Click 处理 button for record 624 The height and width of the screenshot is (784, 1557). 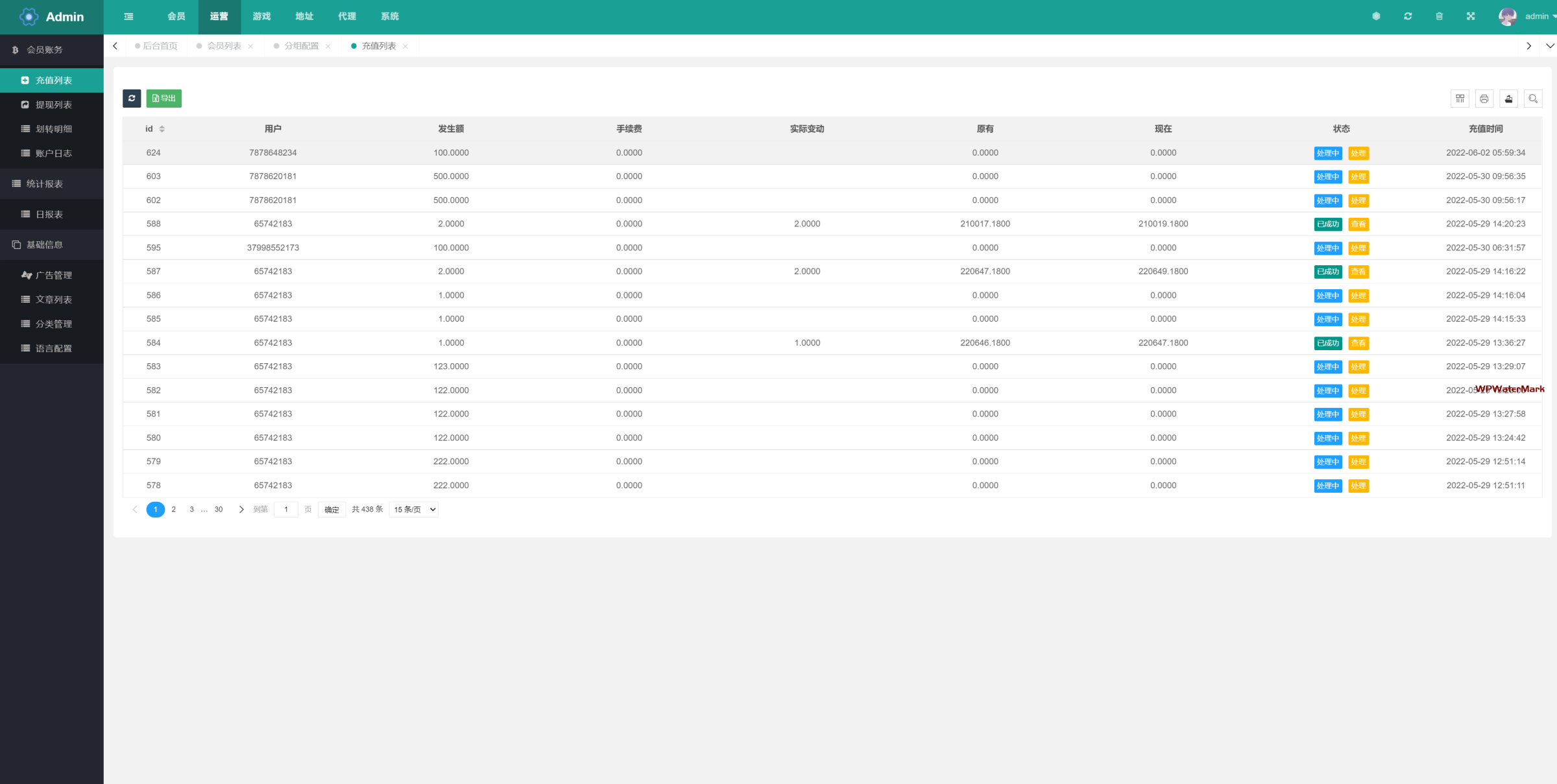pyautogui.click(x=1358, y=154)
